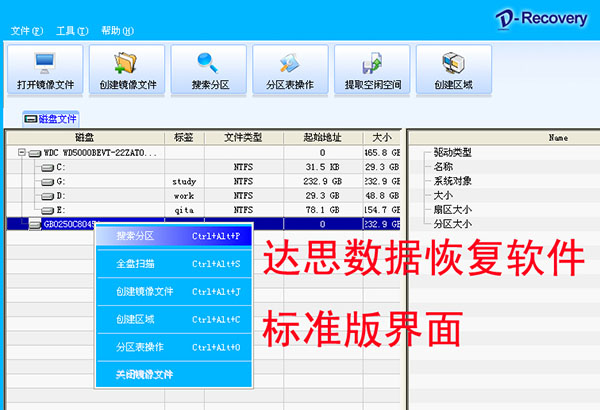This screenshot has height=410, width=600.
Task: Click the 创建区域 toolbar button label
Action: (x=453, y=85)
